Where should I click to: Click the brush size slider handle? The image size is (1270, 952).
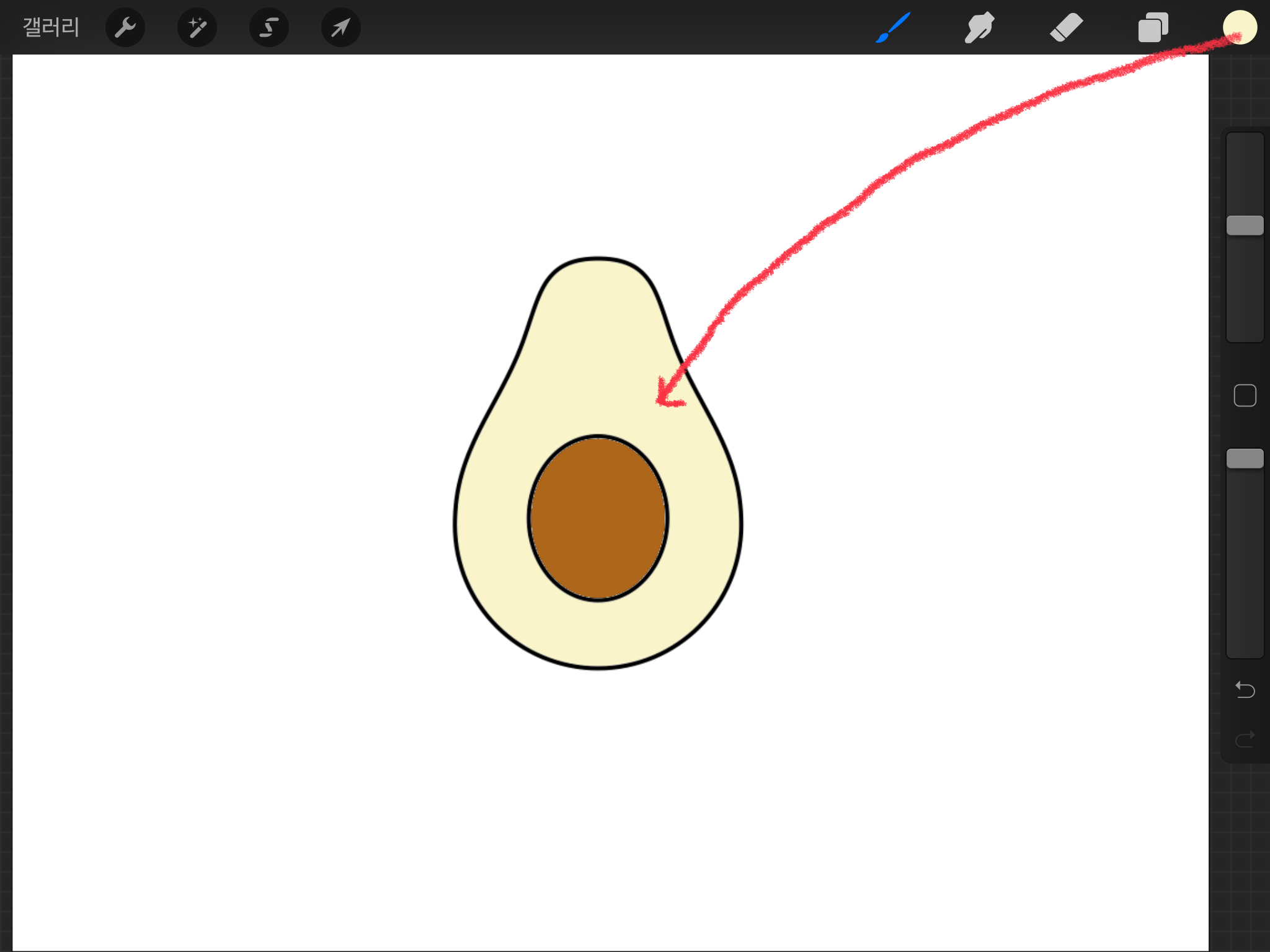pos(1245,226)
